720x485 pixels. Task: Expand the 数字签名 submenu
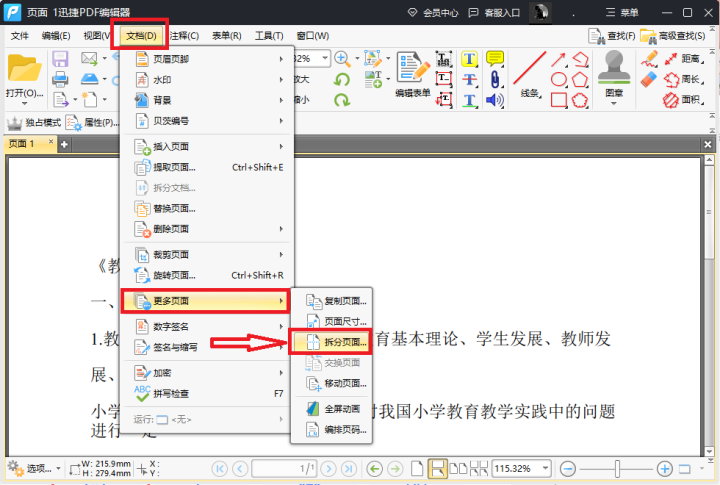tap(207, 327)
